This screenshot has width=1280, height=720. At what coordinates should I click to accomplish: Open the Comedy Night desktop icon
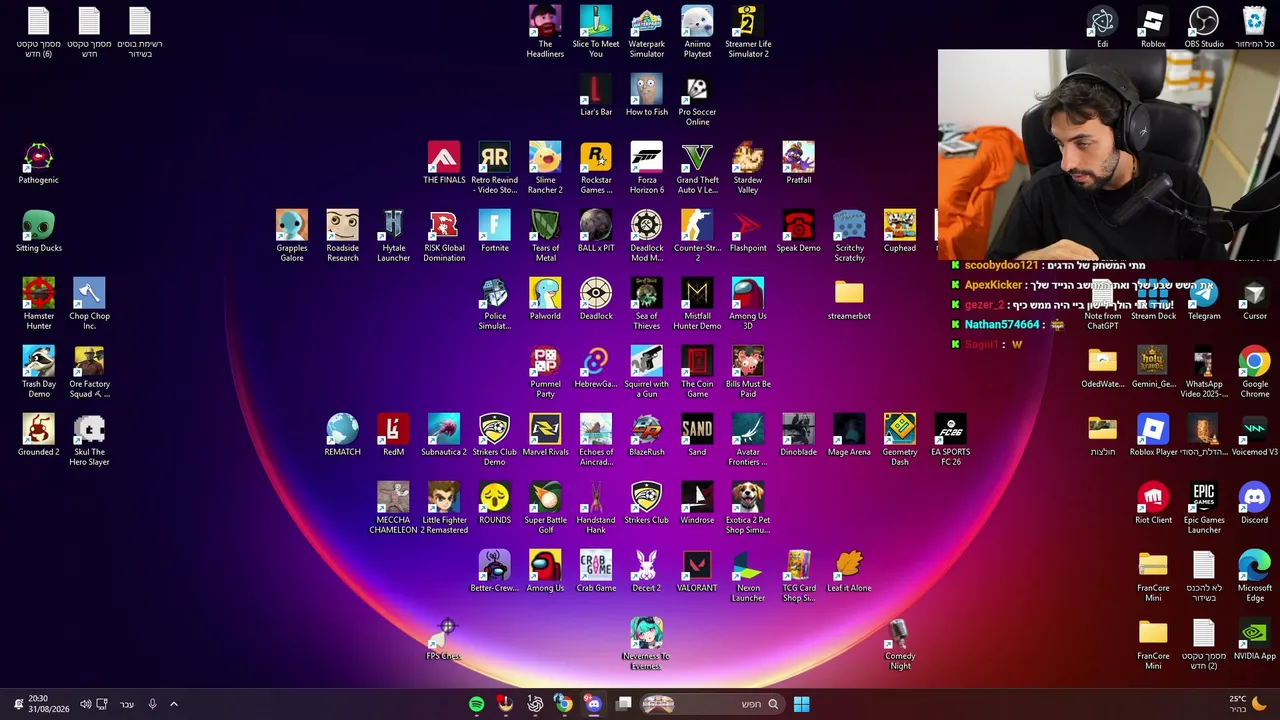point(900,644)
